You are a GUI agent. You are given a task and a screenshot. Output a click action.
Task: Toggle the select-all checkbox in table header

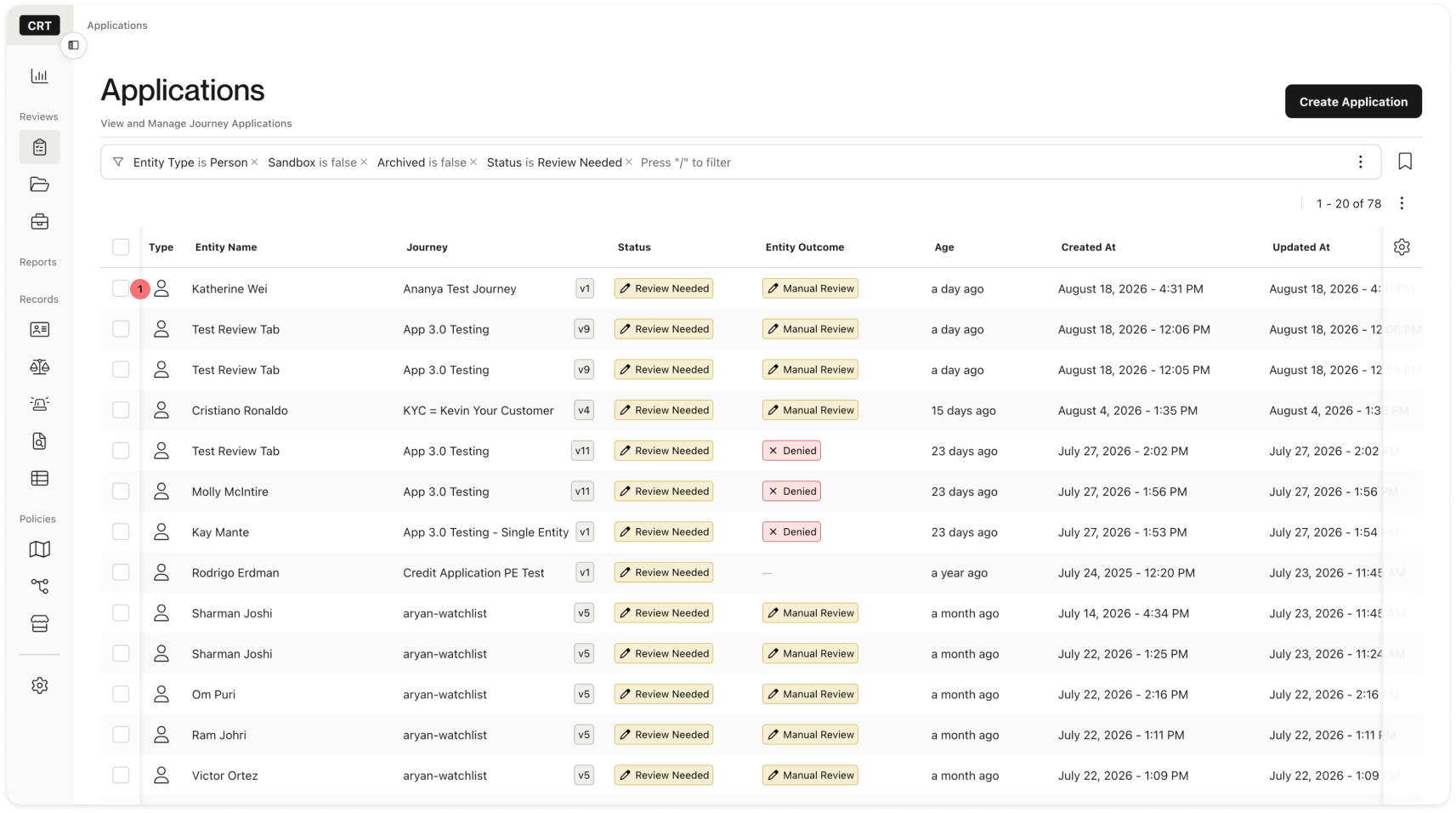tap(121, 247)
